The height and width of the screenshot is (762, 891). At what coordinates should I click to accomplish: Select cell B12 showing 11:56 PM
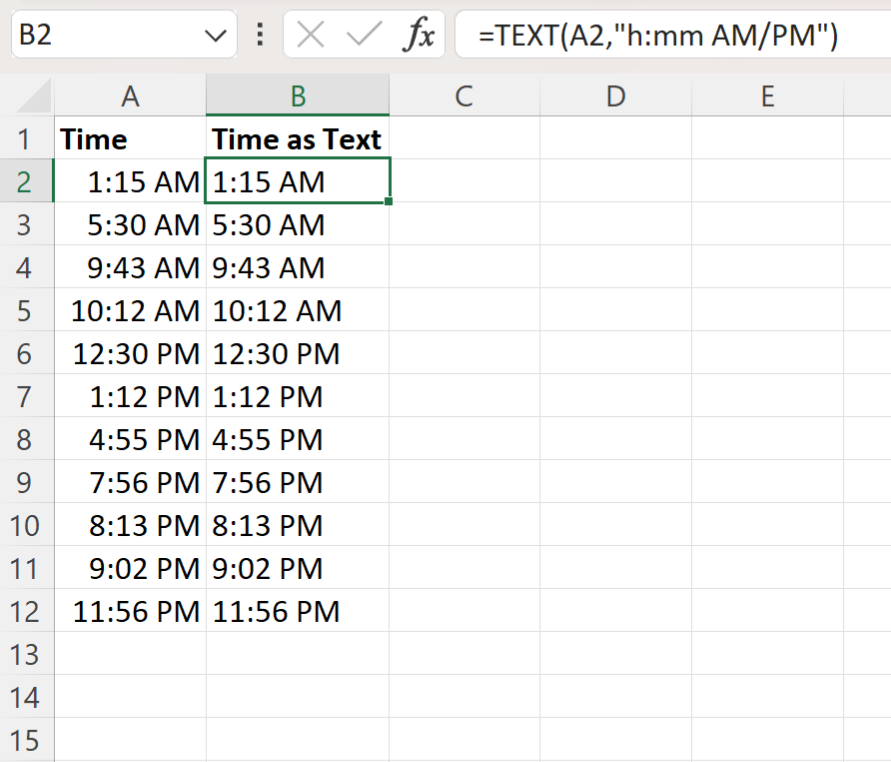click(x=297, y=611)
